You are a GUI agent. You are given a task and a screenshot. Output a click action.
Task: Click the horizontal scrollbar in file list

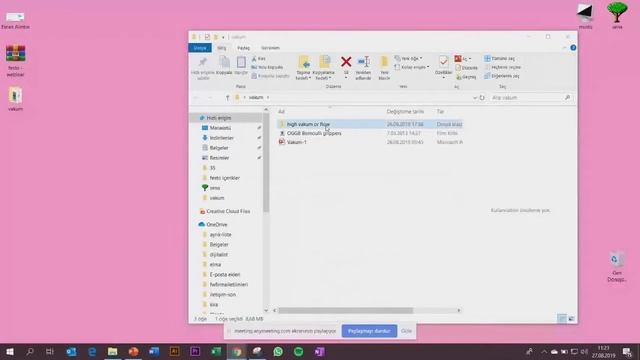pos(345,311)
